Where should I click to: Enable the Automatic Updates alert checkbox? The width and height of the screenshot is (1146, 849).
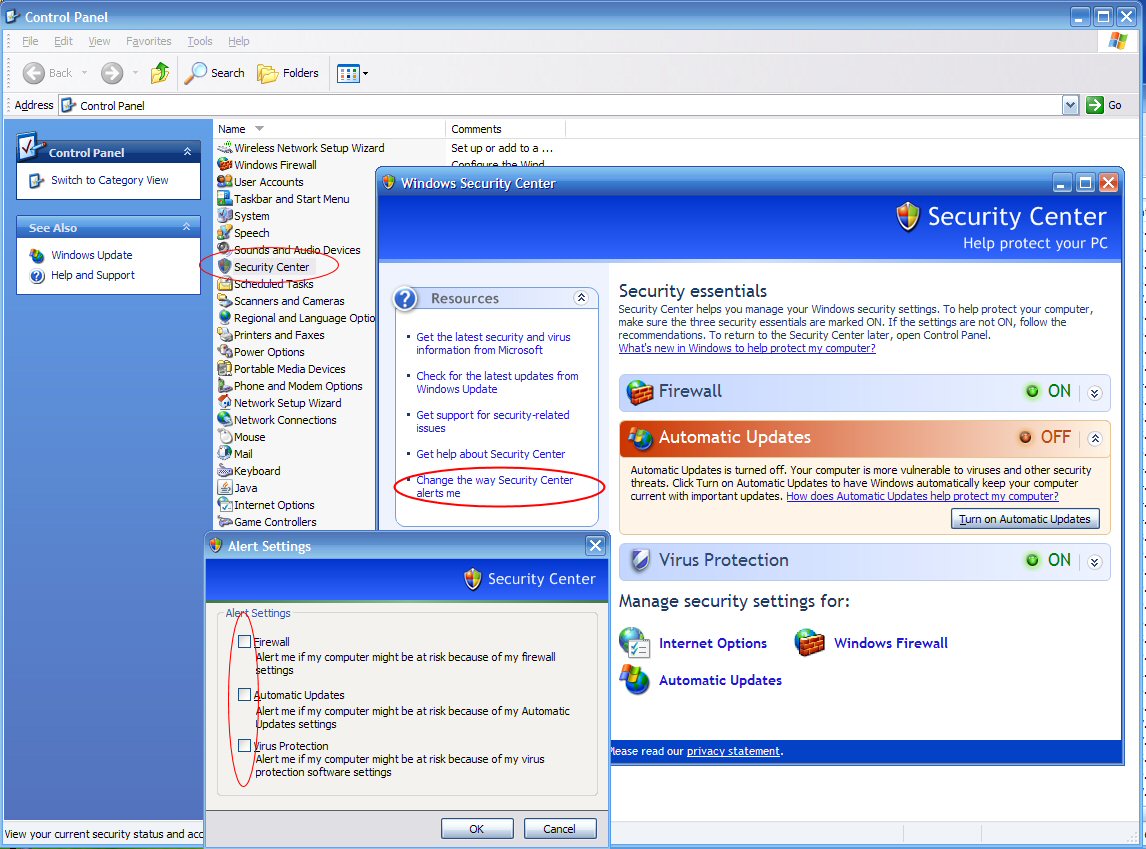[x=244, y=694]
